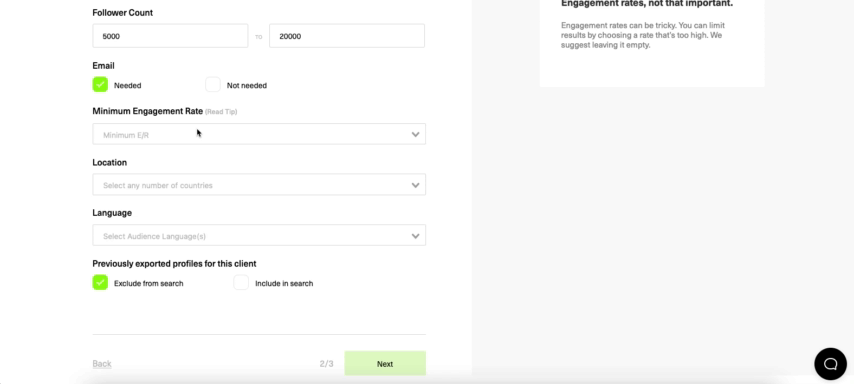Image resolution: width=854 pixels, height=384 pixels.
Task: Go Back to the previous step
Action: coord(102,364)
